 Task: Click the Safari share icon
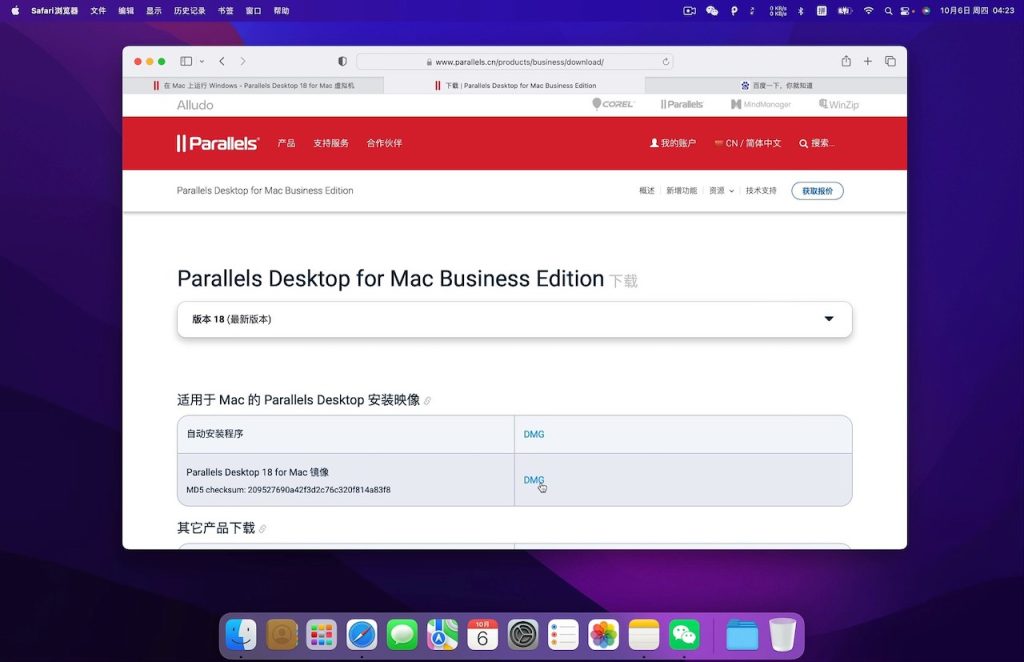(846, 61)
